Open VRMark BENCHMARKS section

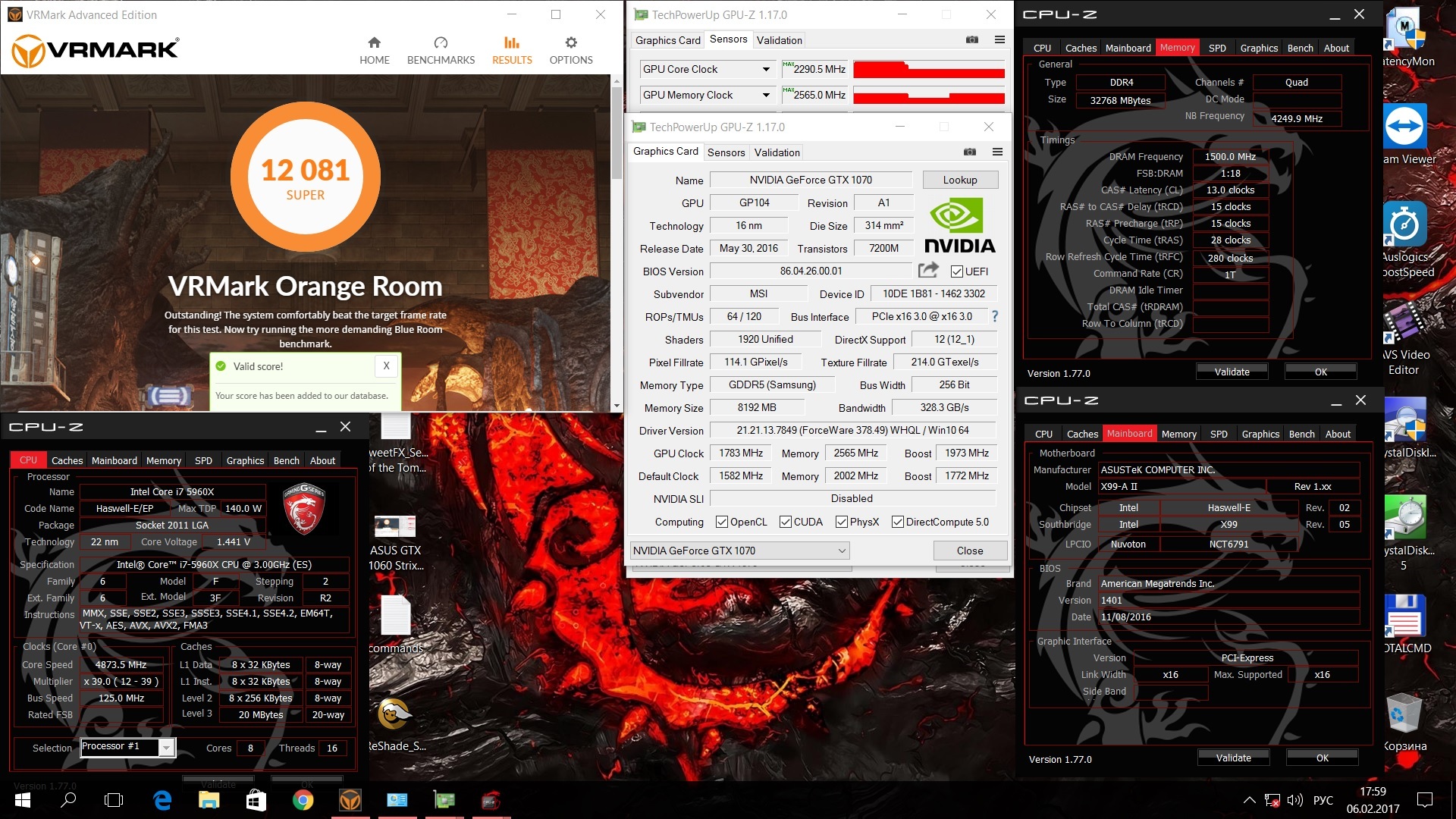441,51
